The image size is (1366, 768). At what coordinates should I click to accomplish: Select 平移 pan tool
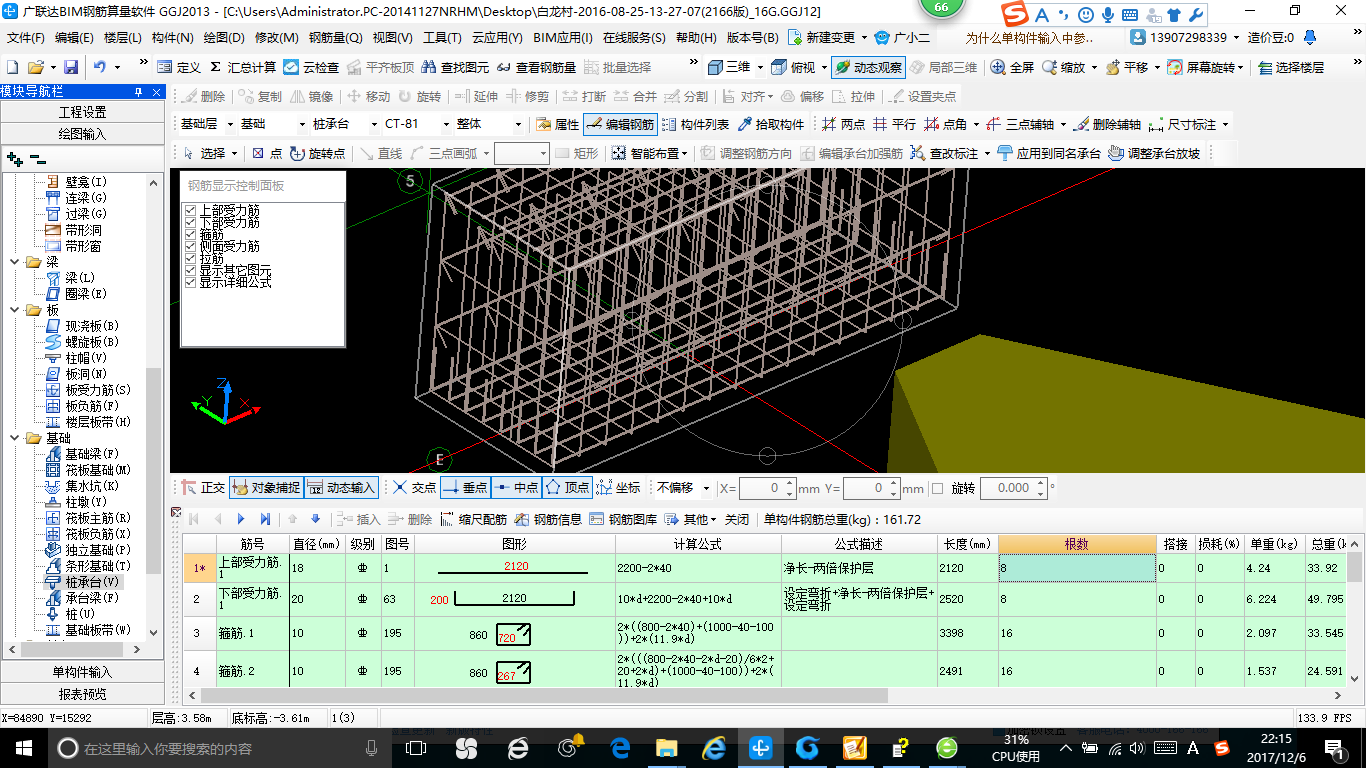pyautogui.click(x=1126, y=67)
